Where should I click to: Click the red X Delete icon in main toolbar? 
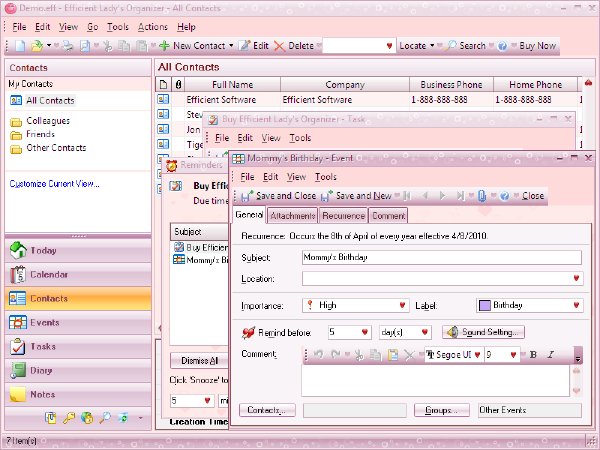[280, 46]
